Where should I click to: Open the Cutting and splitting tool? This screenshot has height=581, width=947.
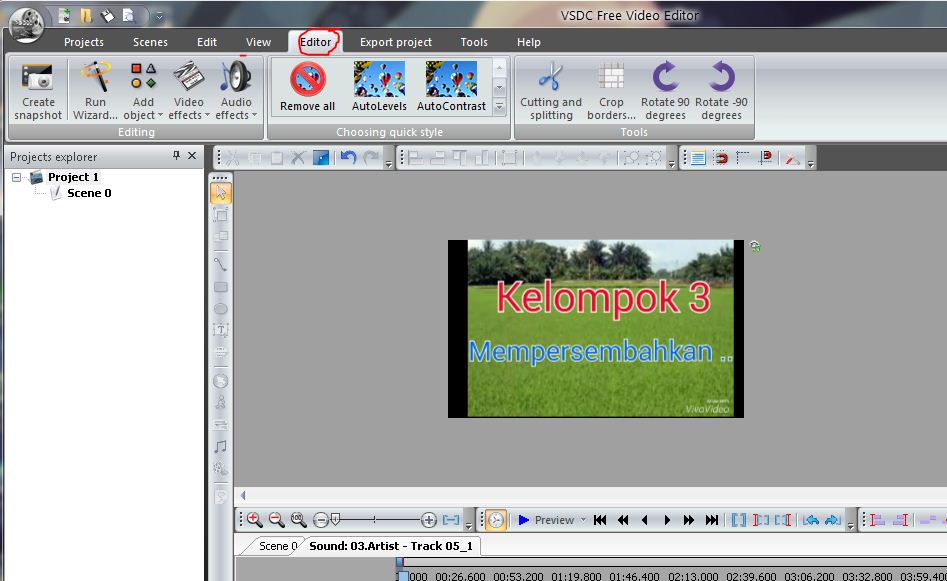[x=550, y=90]
